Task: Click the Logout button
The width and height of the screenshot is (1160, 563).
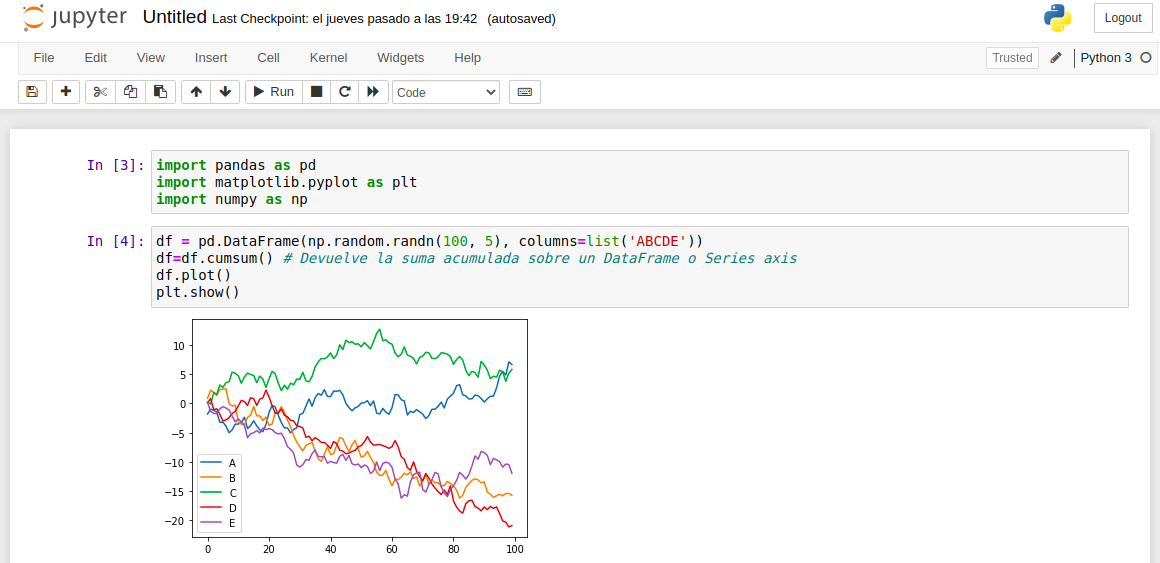Action: tap(1123, 18)
